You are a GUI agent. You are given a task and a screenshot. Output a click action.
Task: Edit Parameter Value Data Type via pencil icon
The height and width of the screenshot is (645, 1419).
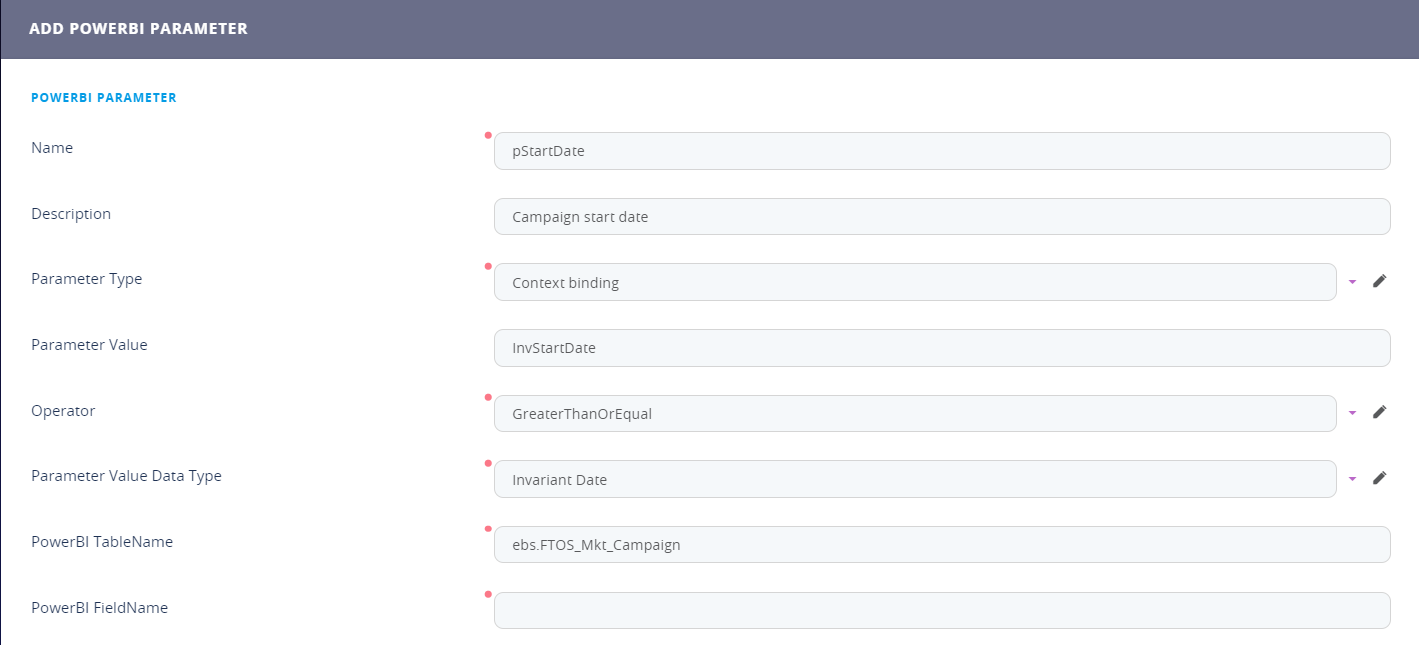1379,478
